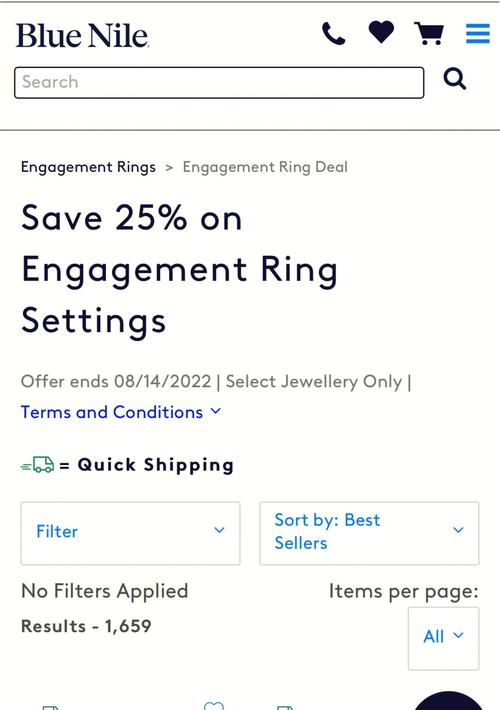Tap the heart icon on first product

(x=214, y=706)
